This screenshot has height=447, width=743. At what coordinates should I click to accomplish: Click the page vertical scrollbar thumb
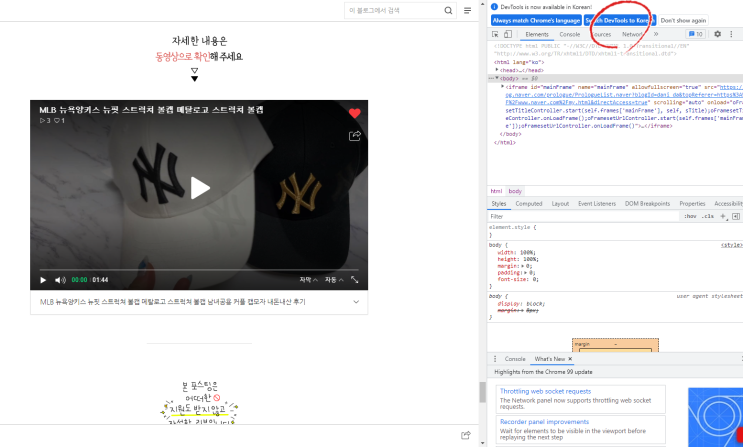click(x=482, y=392)
